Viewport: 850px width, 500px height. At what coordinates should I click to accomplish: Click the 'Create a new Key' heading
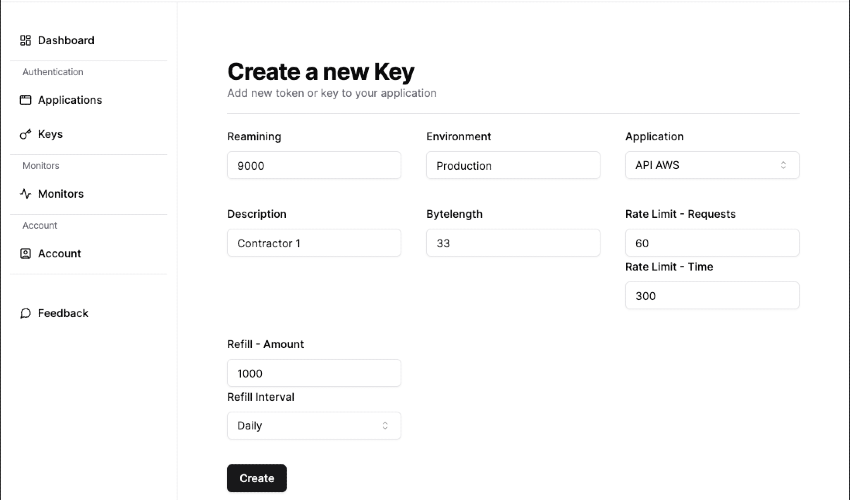click(x=321, y=72)
